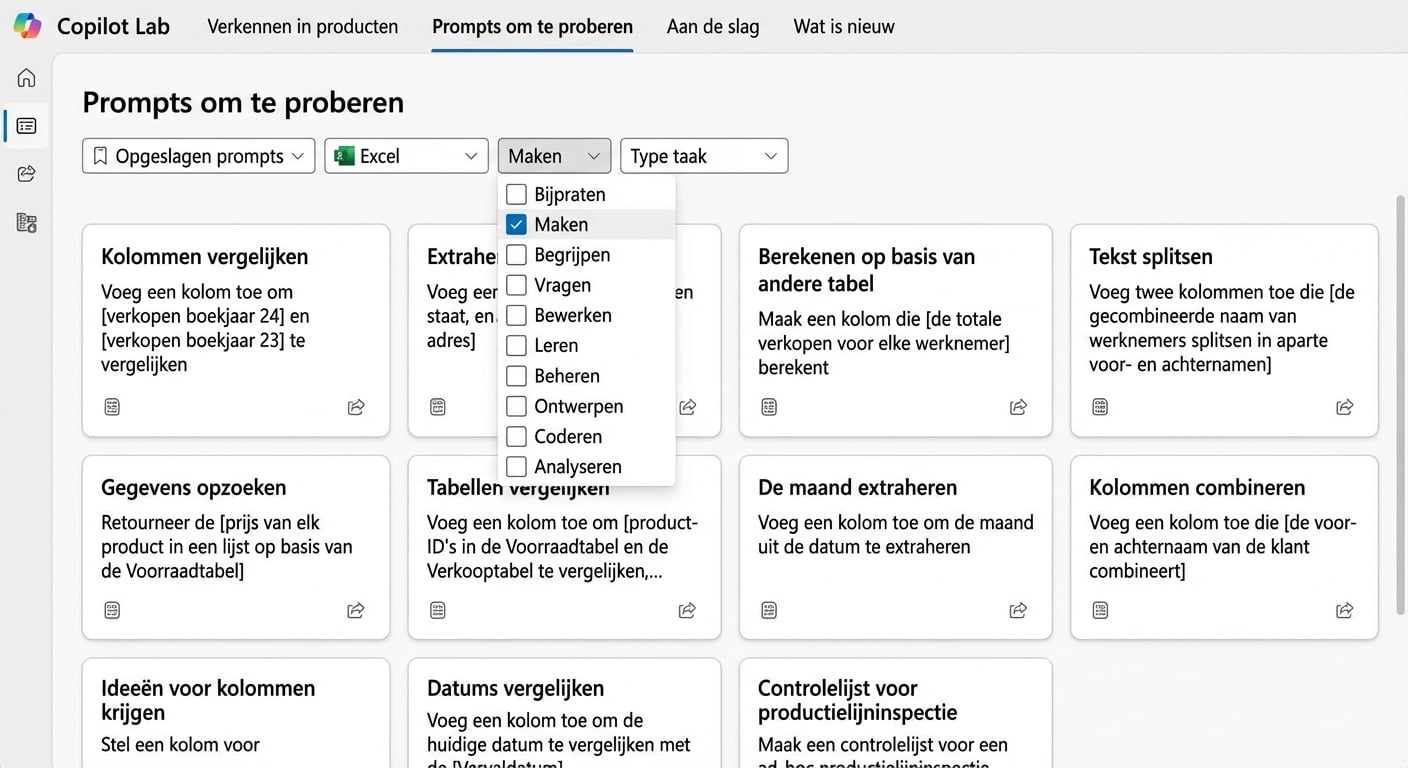Click the Excel icon in the app filter
This screenshot has height=768, width=1408.
[x=345, y=155]
